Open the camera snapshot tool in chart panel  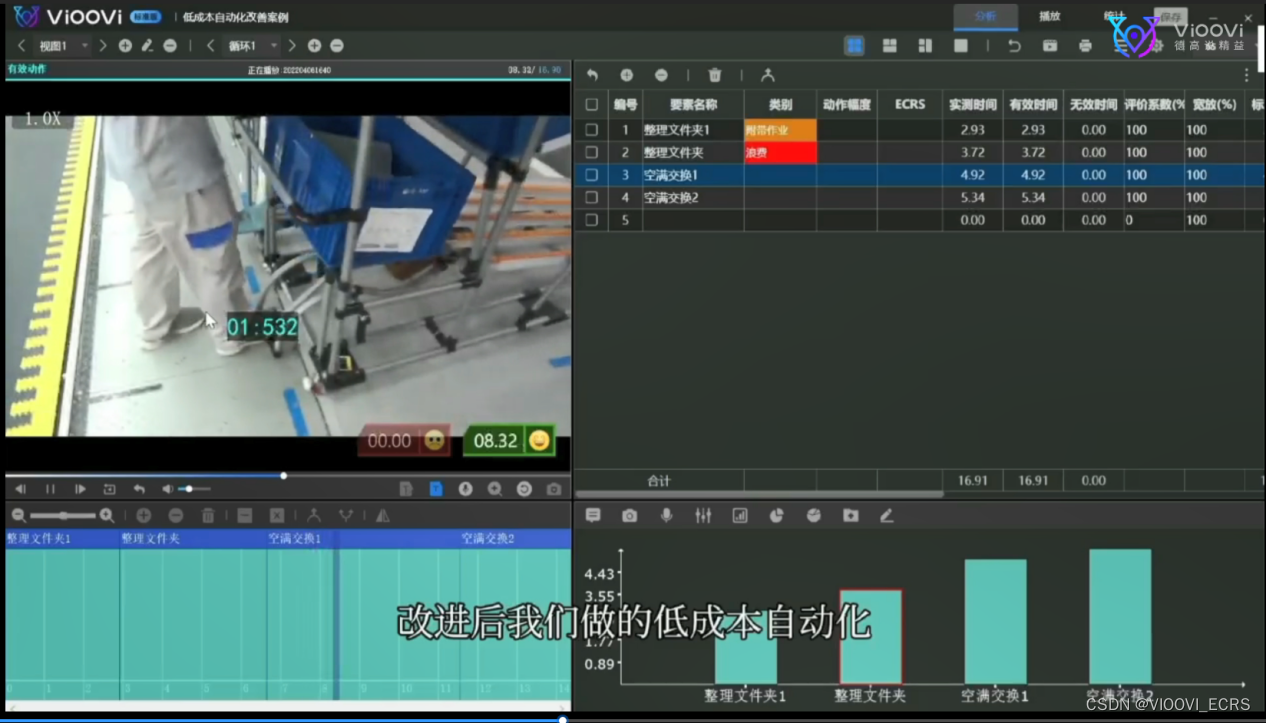coord(629,515)
